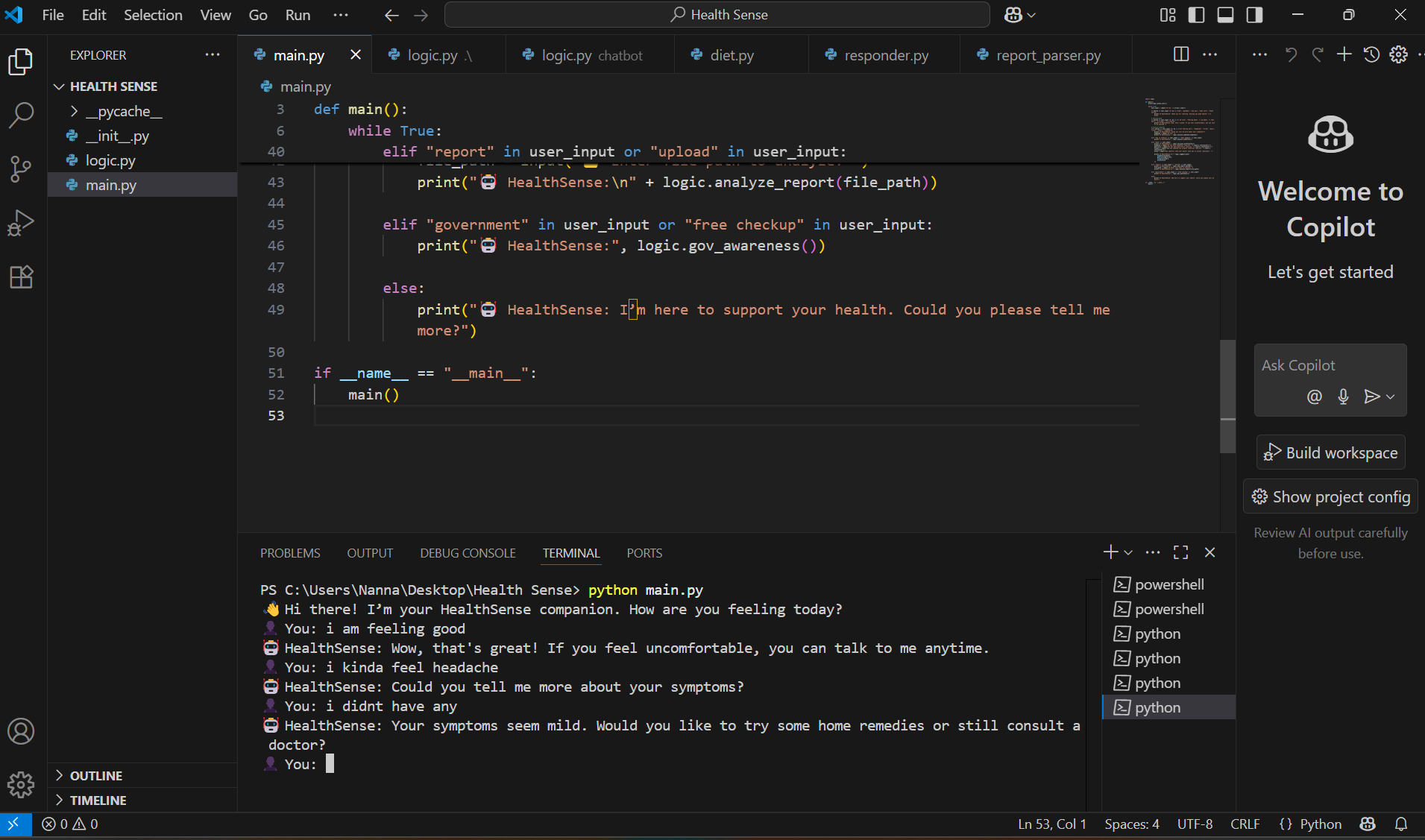Open the Source Control view
Image resolution: width=1425 pixels, height=840 pixels.
[x=21, y=168]
